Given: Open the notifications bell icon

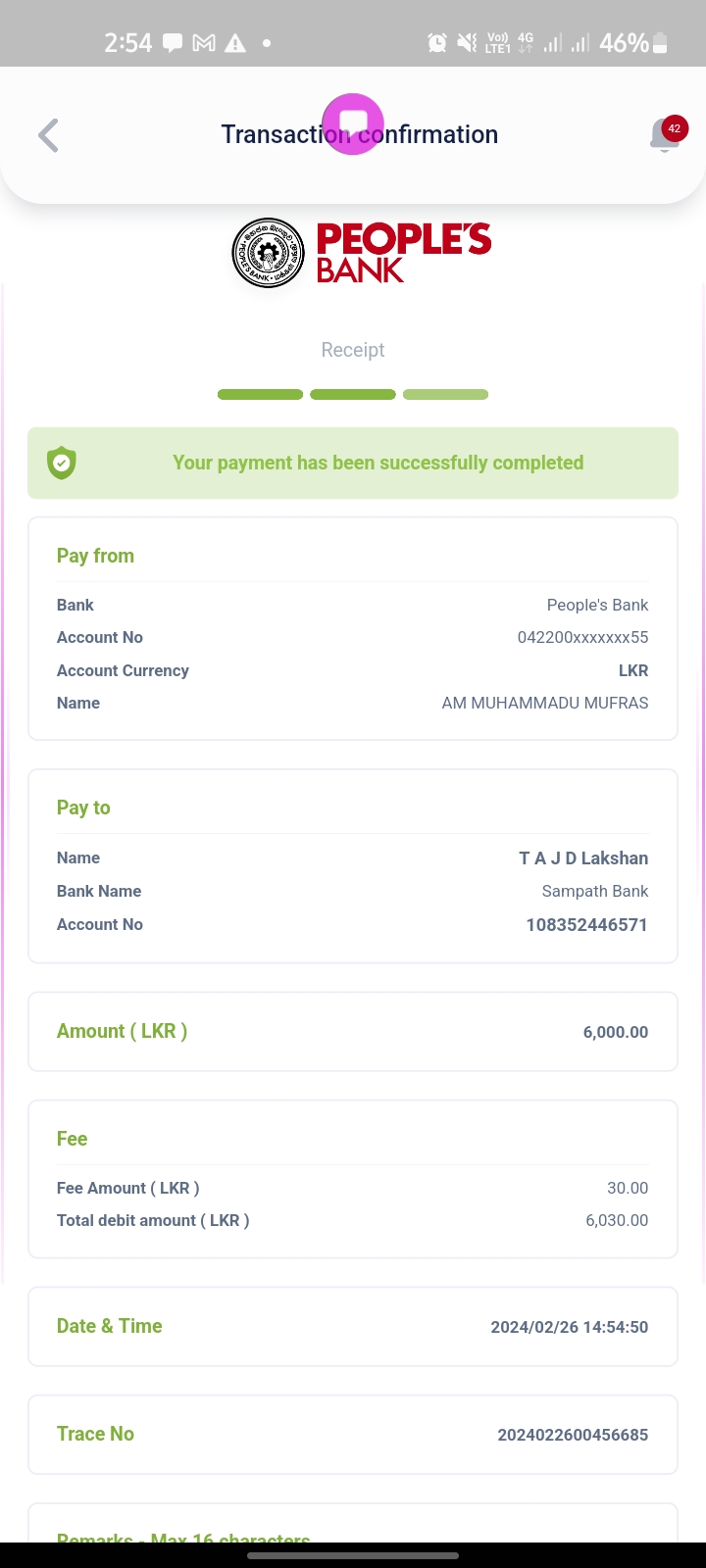Looking at the screenshot, I should click(x=663, y=136).
